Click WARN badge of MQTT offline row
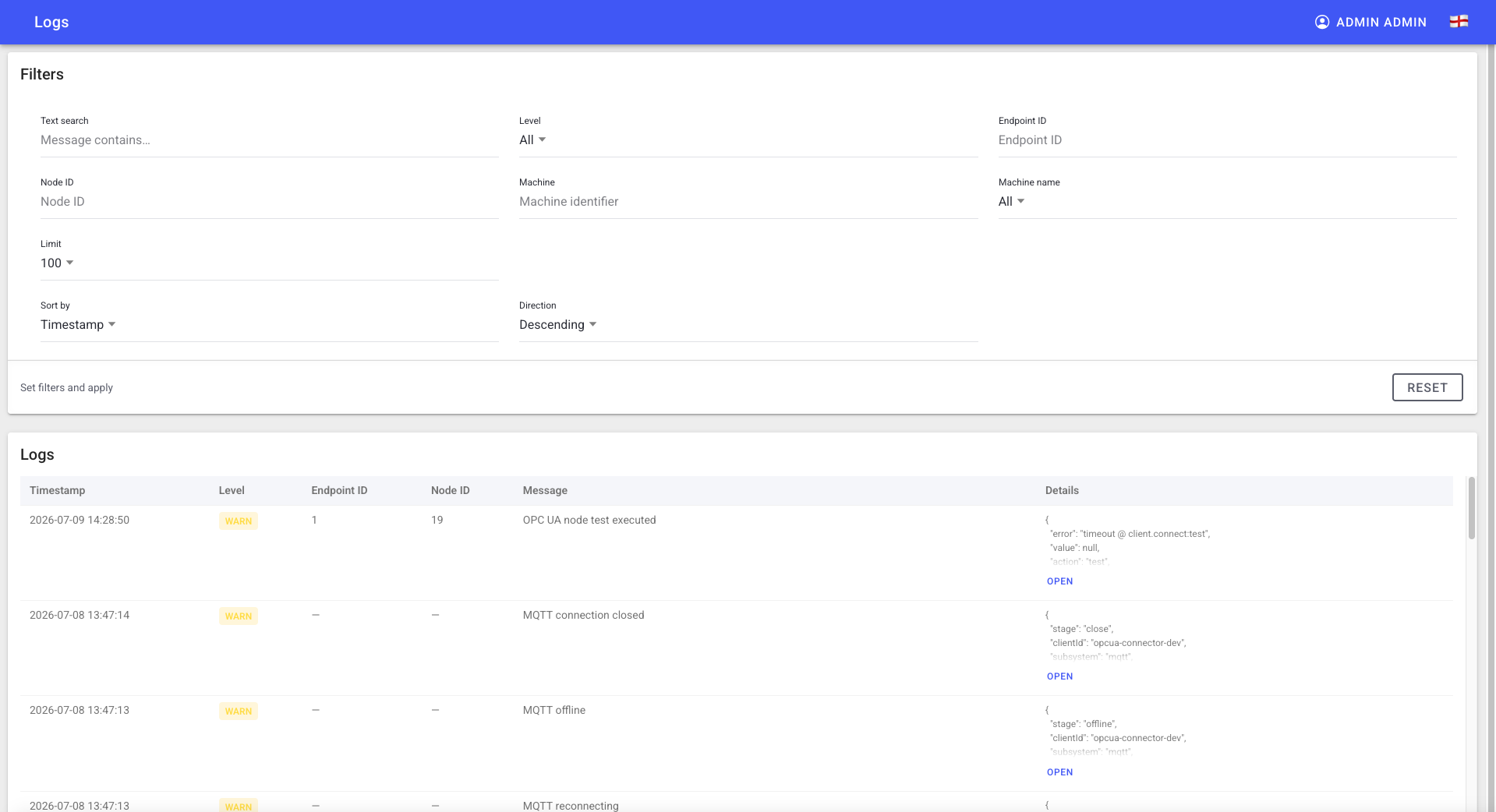 (239, 711)
